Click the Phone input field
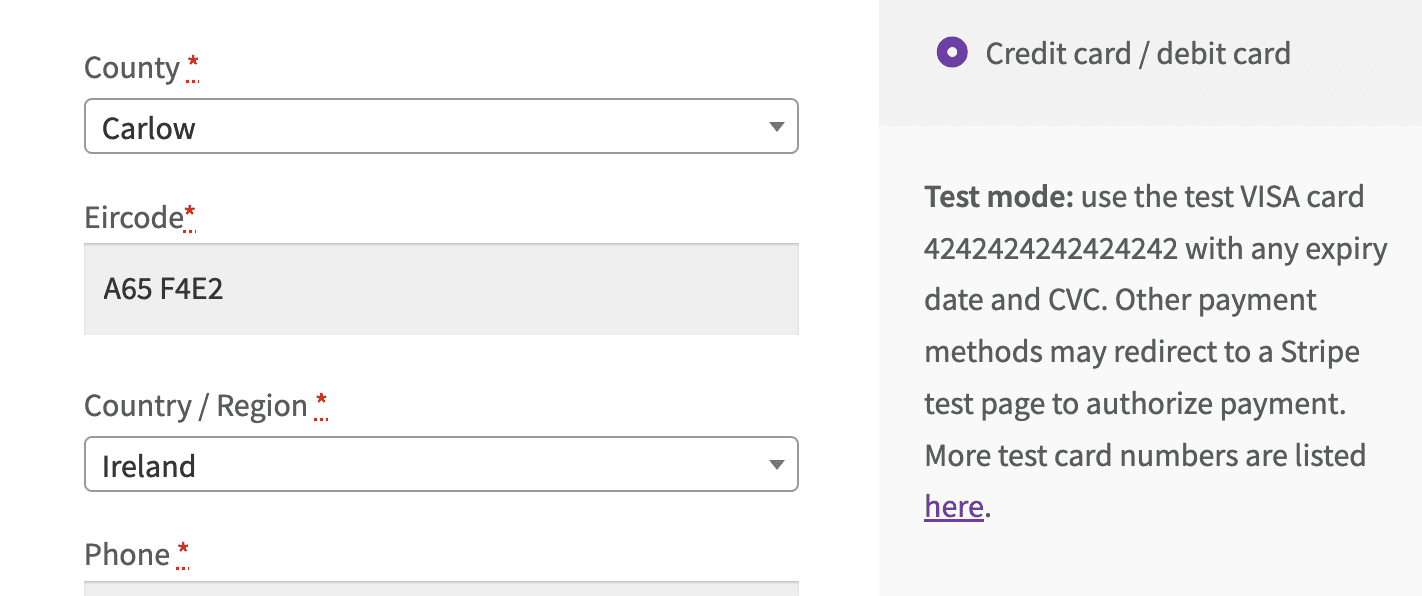The image size is (1422, 596). point(440,591)
